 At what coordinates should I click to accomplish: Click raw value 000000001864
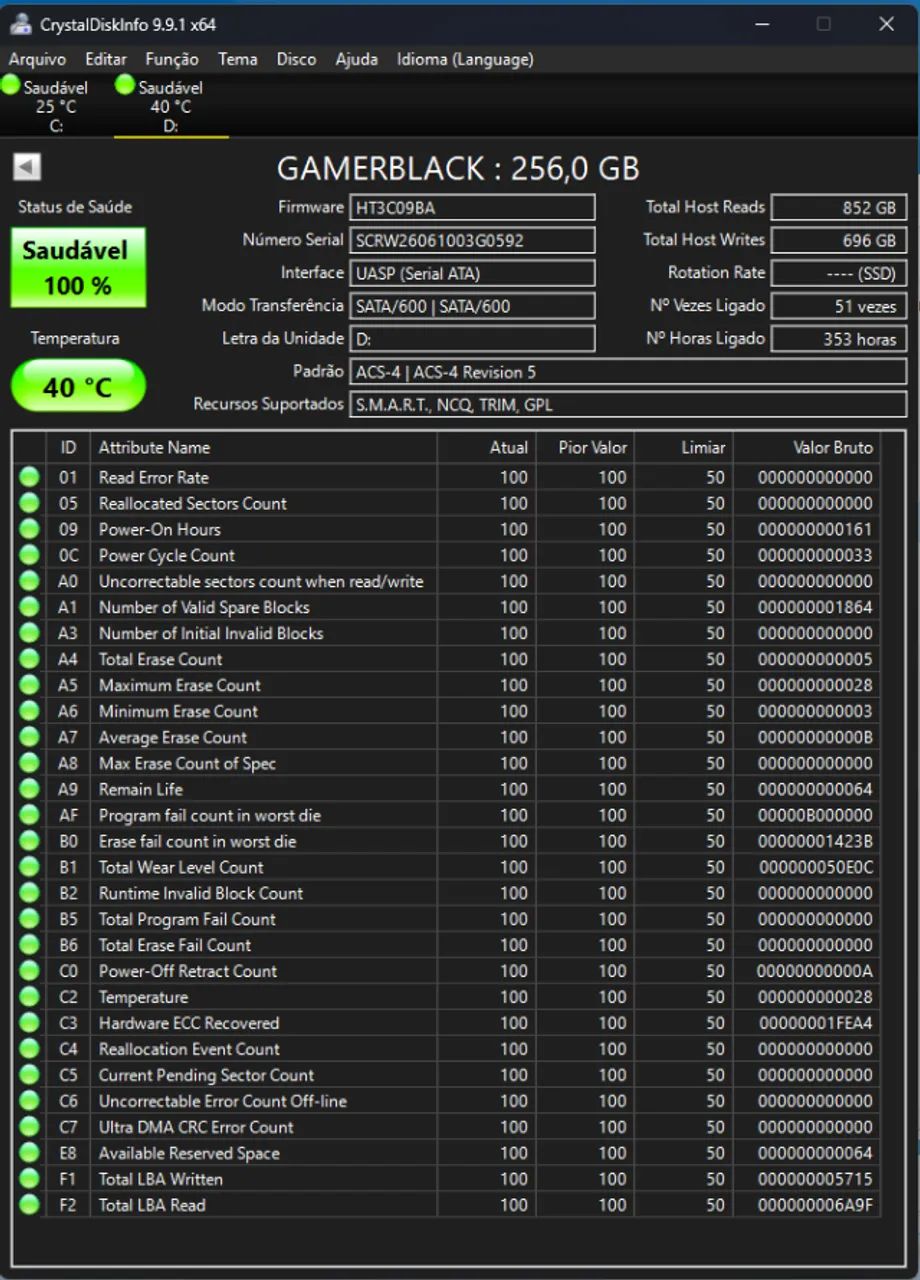coord(815,607)
